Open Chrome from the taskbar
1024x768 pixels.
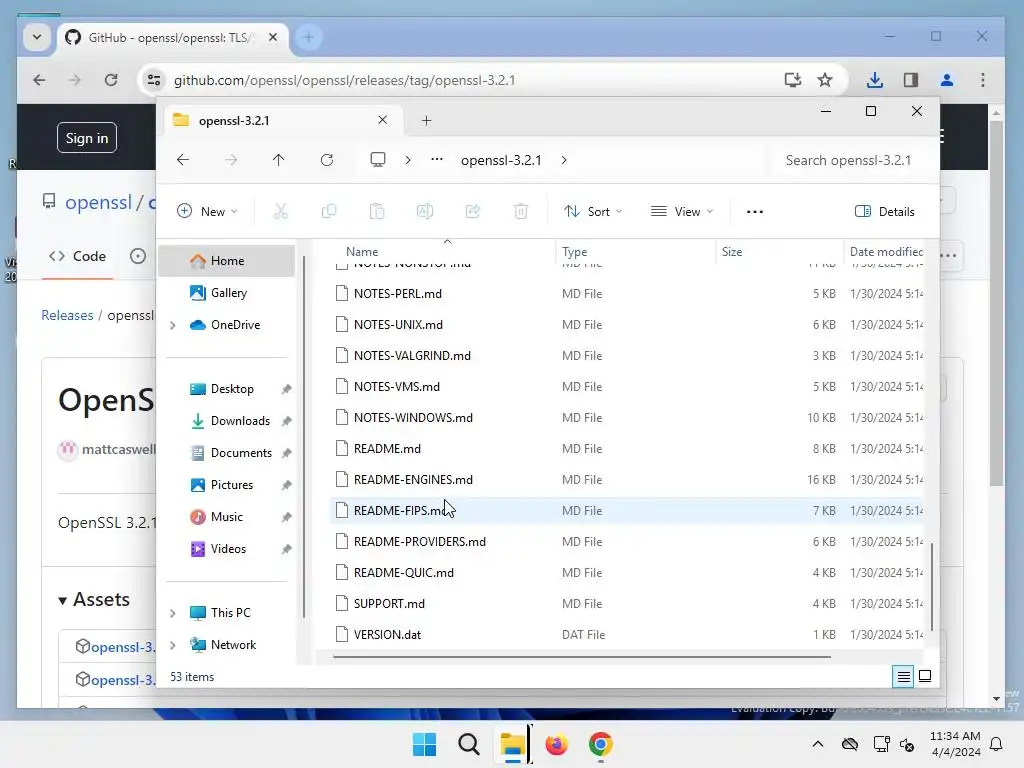(x=600, y=744)
